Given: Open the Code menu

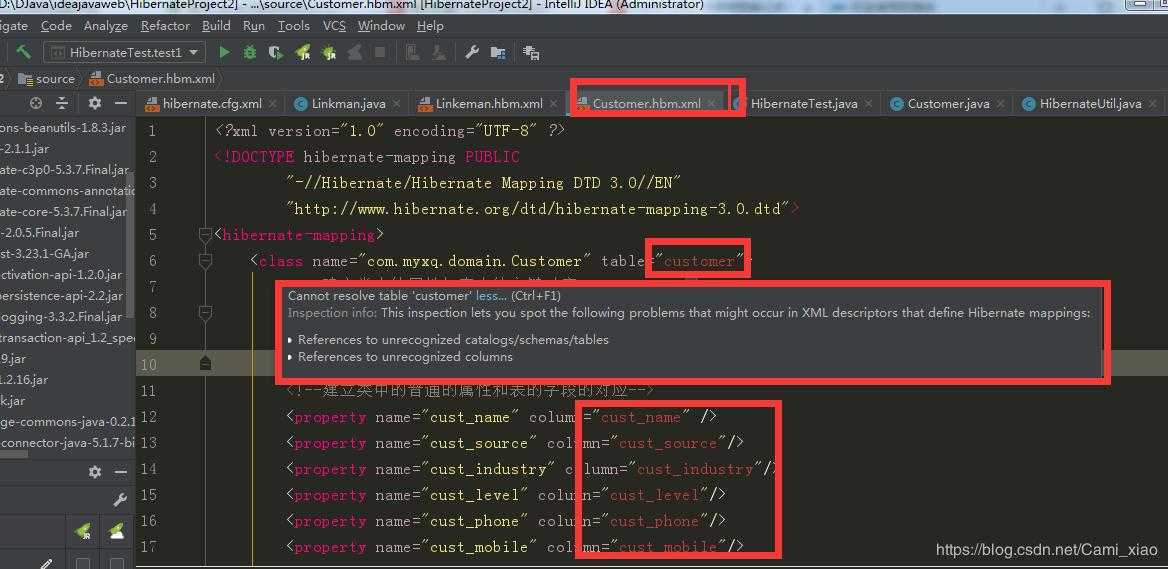Looking at the screenshot, I should pos(57,25).
